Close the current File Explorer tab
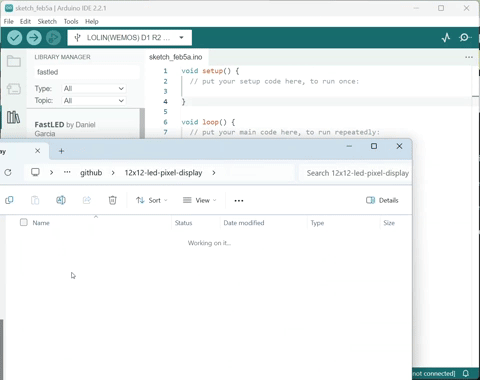 click(x=38, y=151)
